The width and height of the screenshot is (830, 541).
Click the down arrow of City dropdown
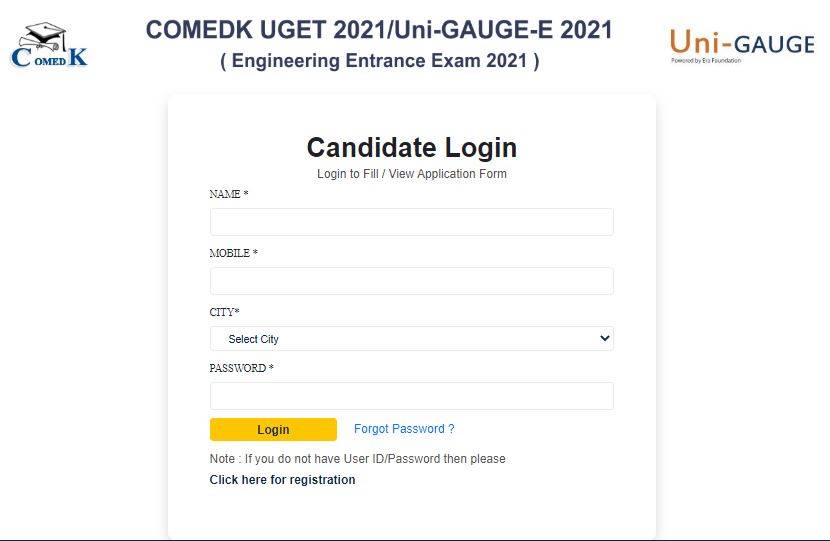[x=604, y=338]
